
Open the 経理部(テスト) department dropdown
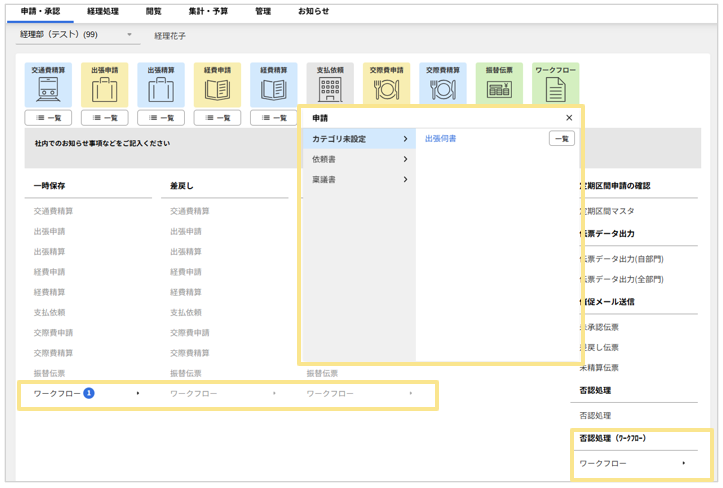pyautogui.click(x=75, y=35)
